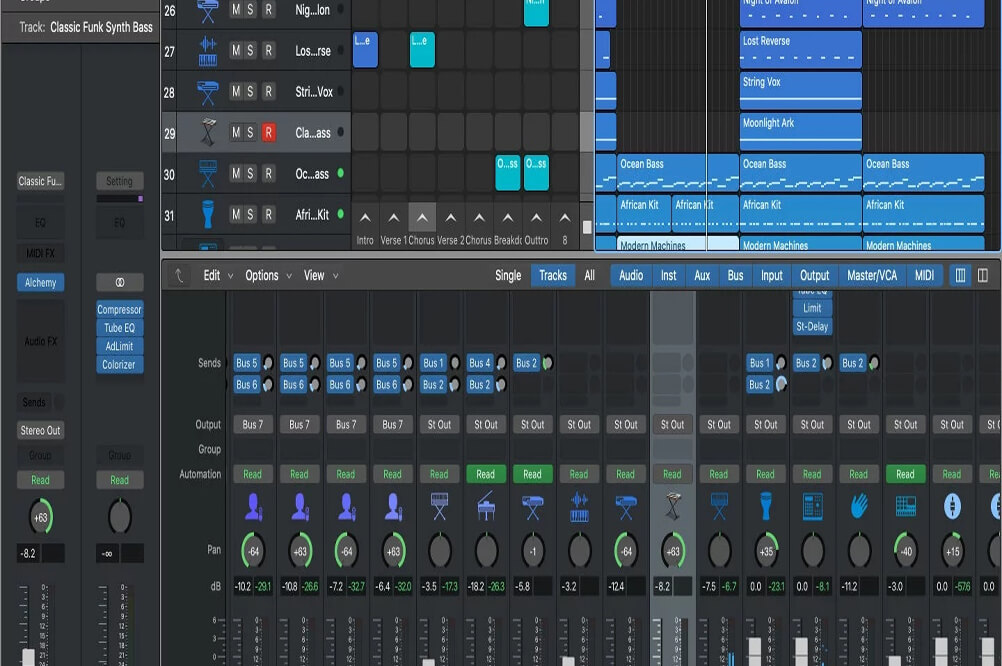Mute track 30 Ocean Bass

236,174
